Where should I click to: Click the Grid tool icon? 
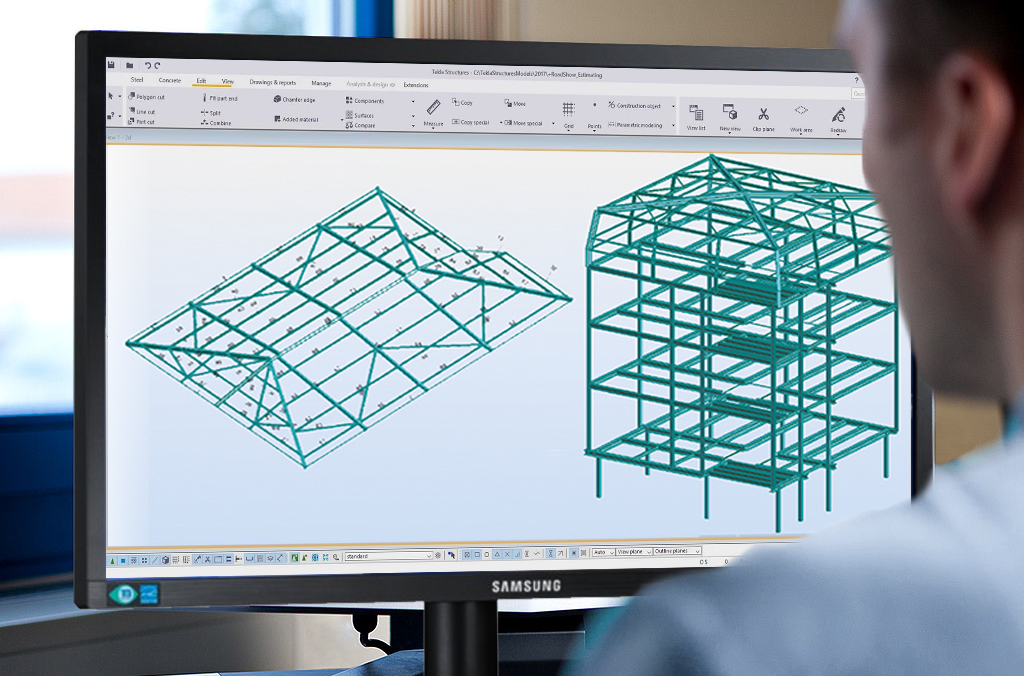(x=568, y=110)
